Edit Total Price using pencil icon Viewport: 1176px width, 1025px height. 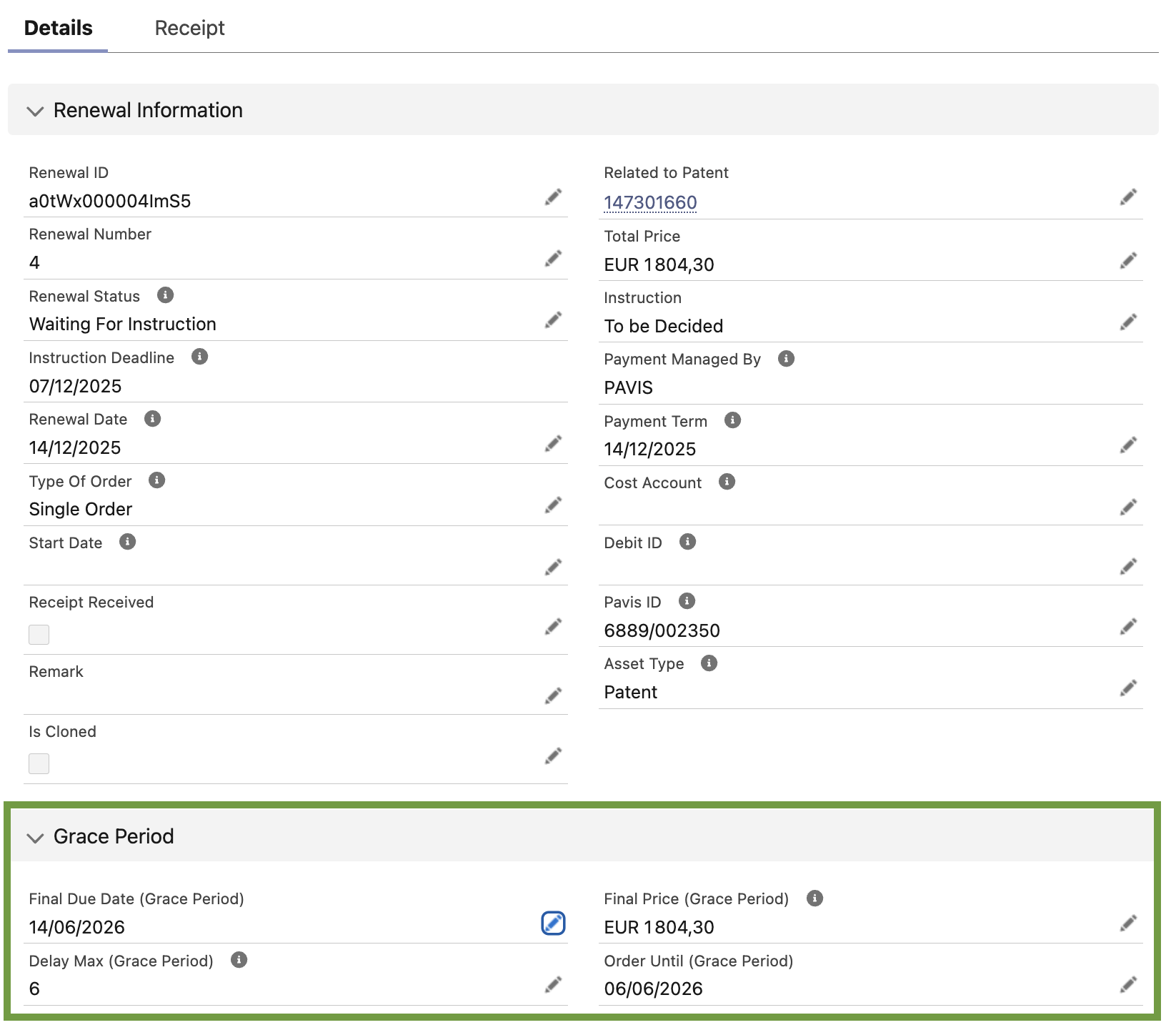pyautogui.click(x=1128, y=261)
